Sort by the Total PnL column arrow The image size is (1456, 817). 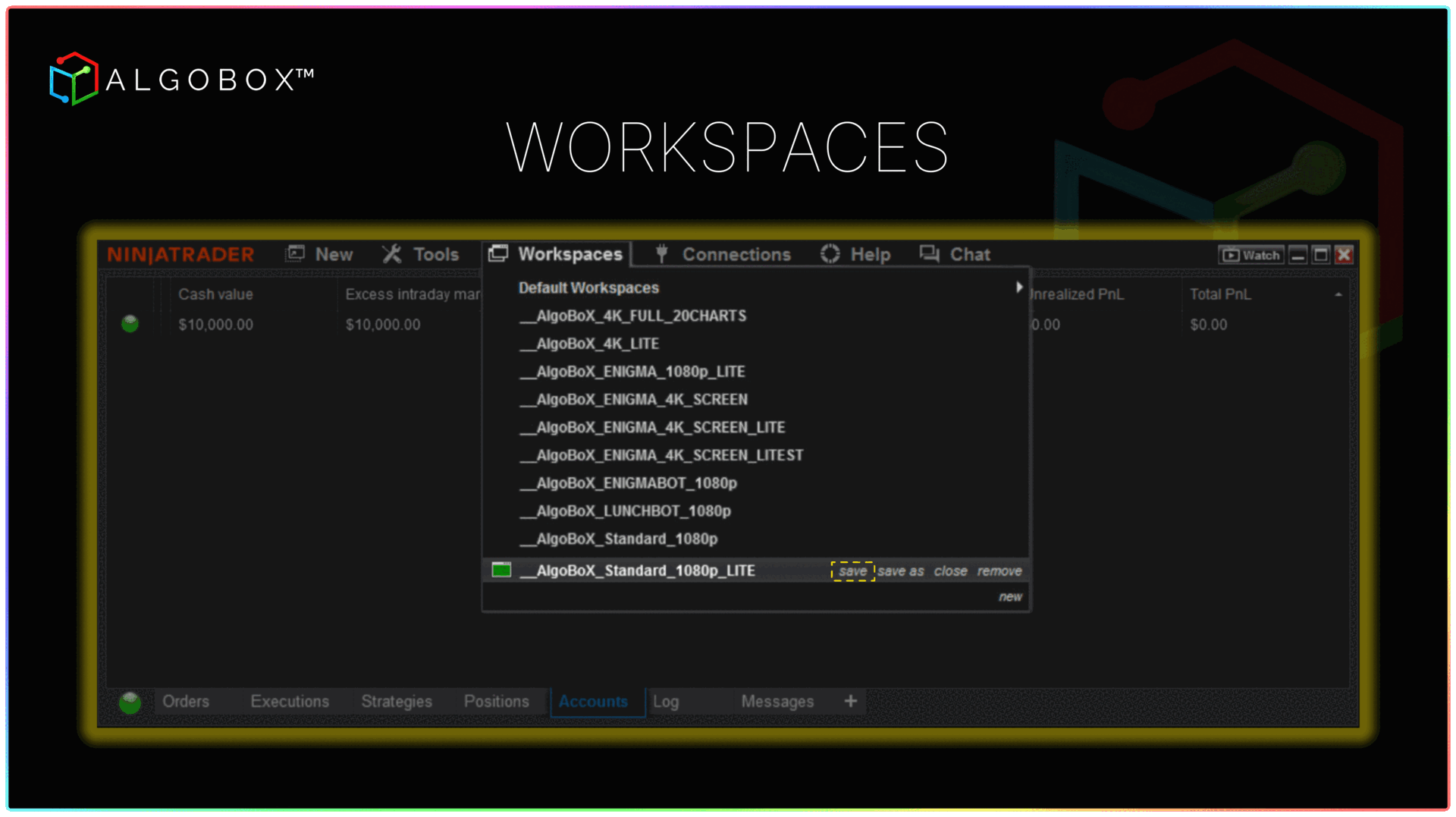pyautogui.click(x=1338, y=294)
